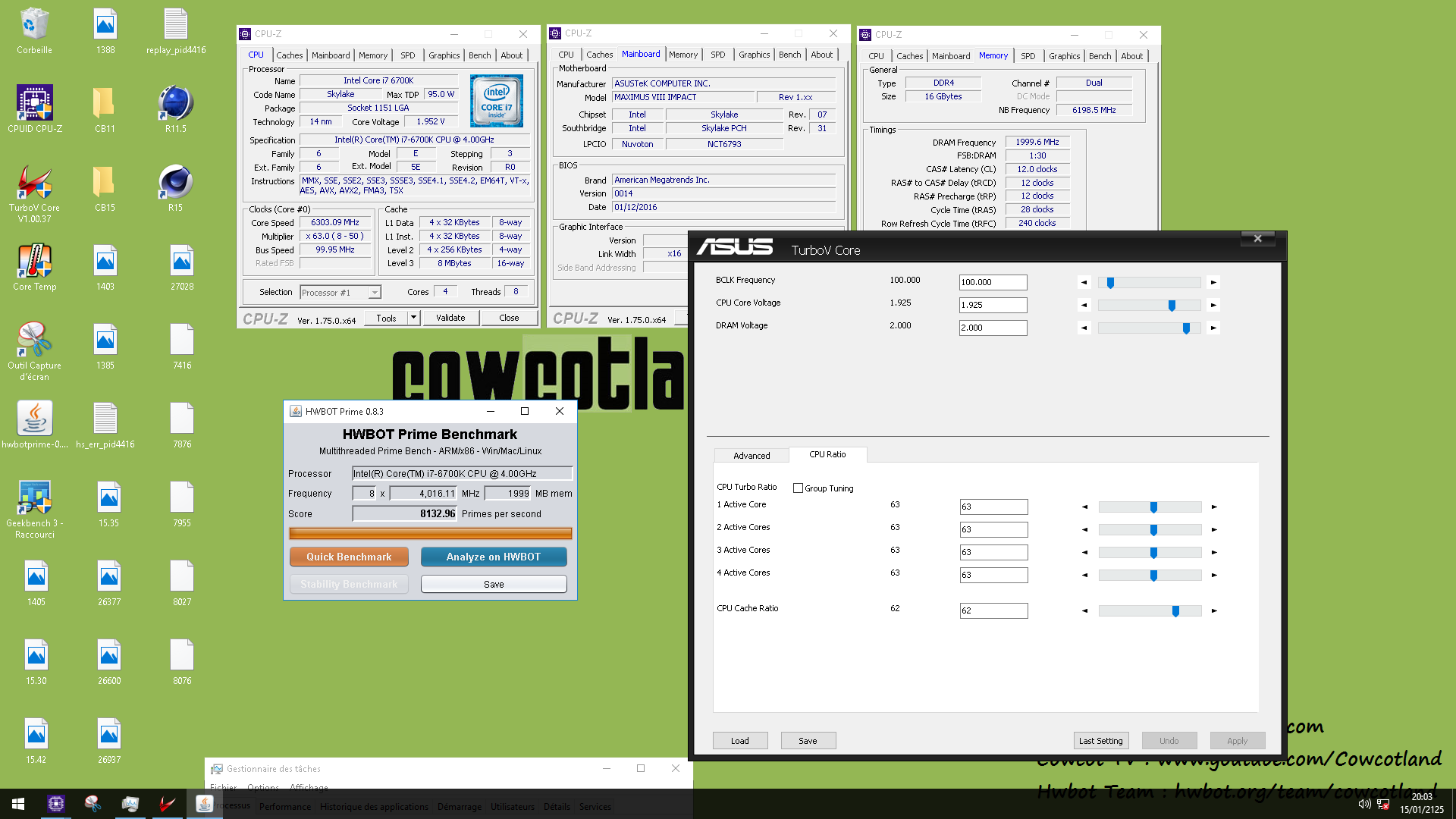Open image file named 26377
Screen dimensions: 1456x819
109,582
